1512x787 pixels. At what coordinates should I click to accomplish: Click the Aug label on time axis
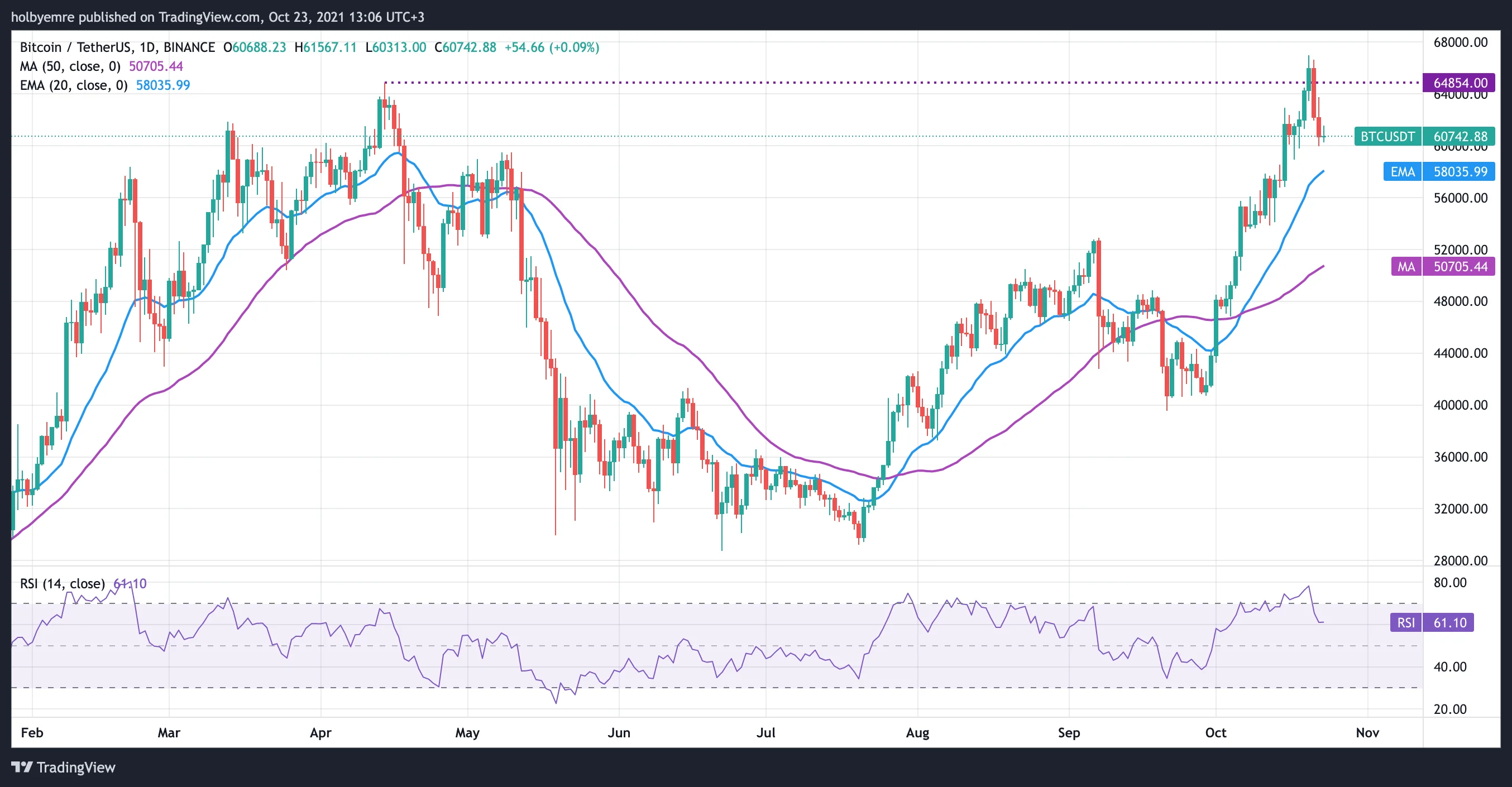(917, 732)
